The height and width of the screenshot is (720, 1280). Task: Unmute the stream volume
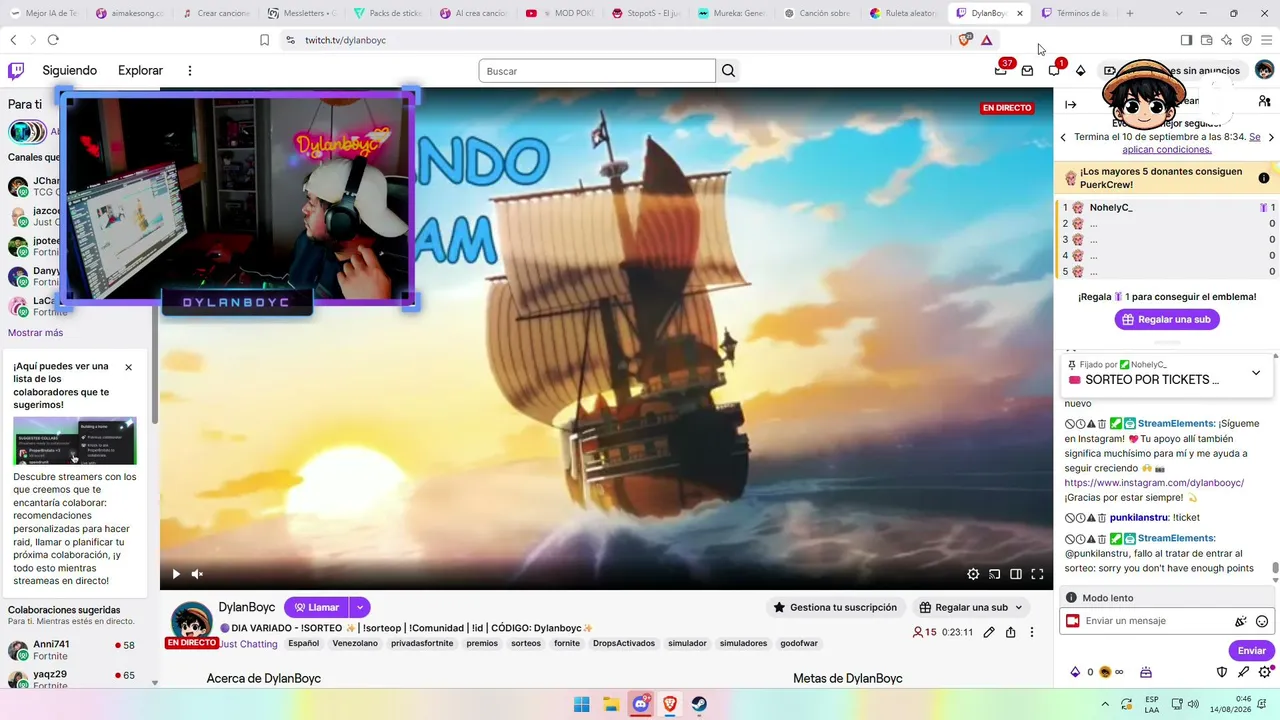[197, 574]
